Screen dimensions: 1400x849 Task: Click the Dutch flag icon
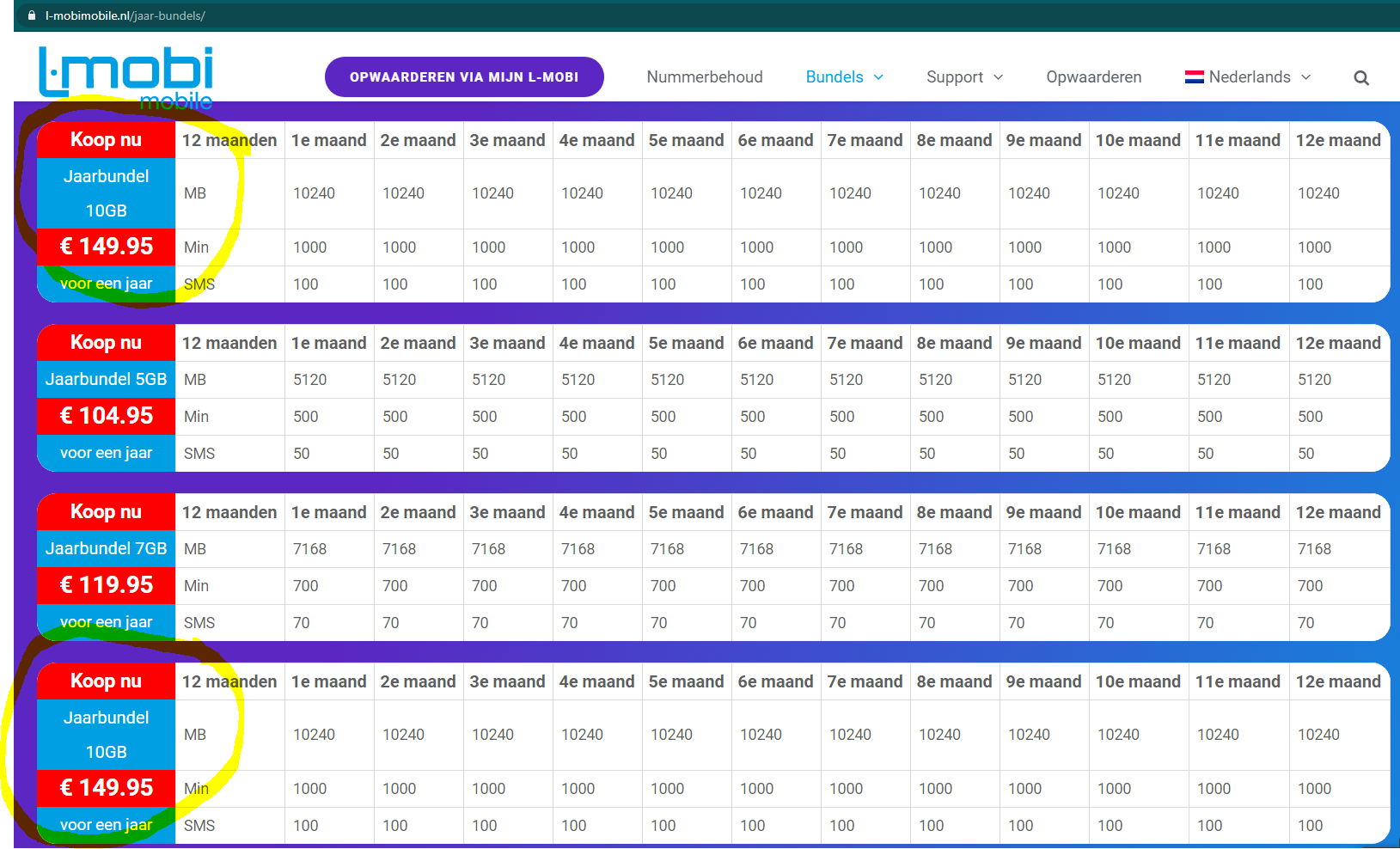tap(1195, 76)
